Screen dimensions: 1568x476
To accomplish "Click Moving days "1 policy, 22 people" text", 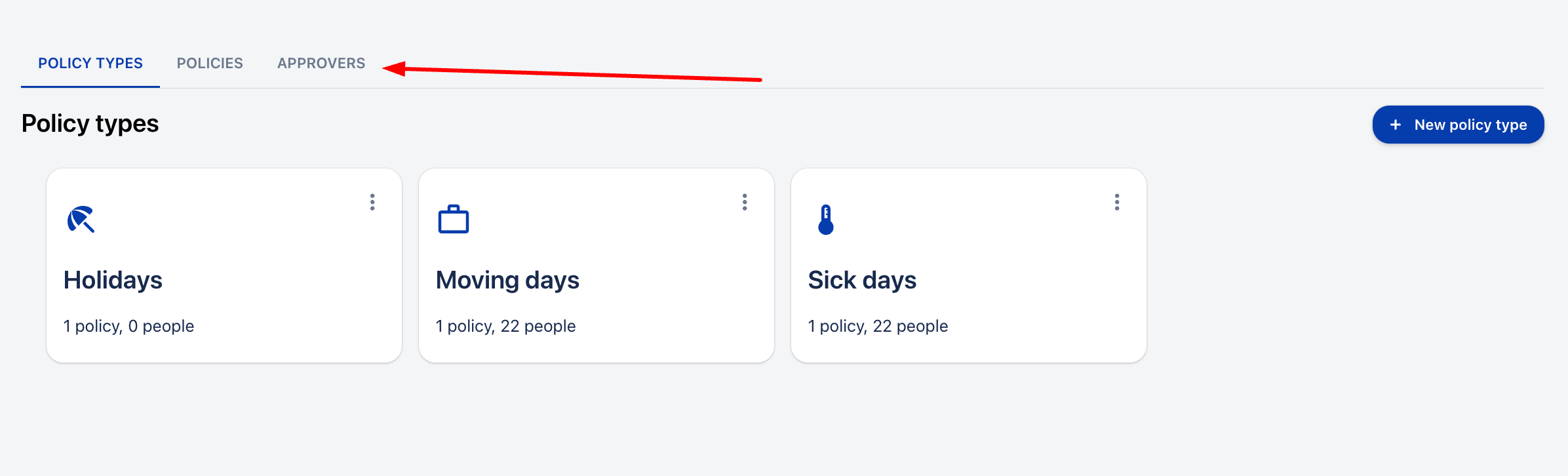I will (505, 326).
